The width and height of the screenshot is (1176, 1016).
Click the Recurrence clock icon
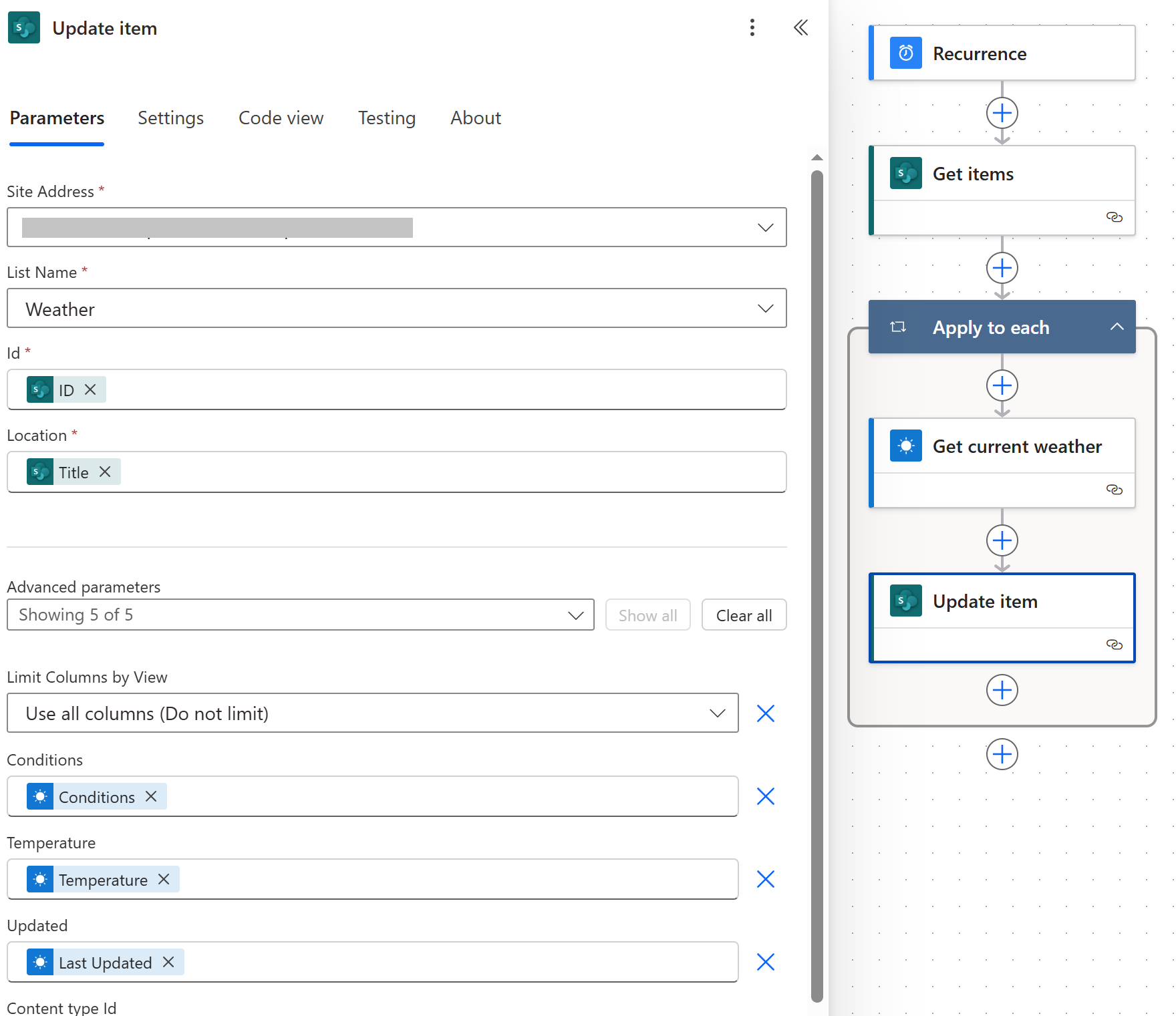[906, 53]
